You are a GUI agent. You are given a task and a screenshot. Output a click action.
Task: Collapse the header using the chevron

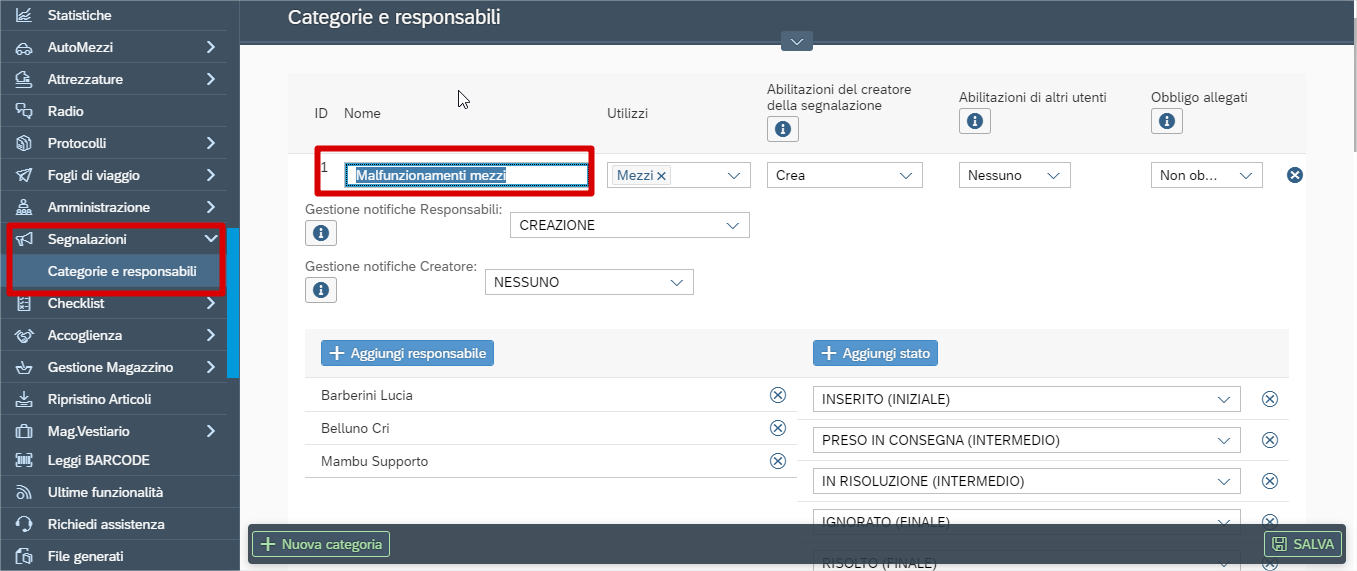click(x=797, y=41)
